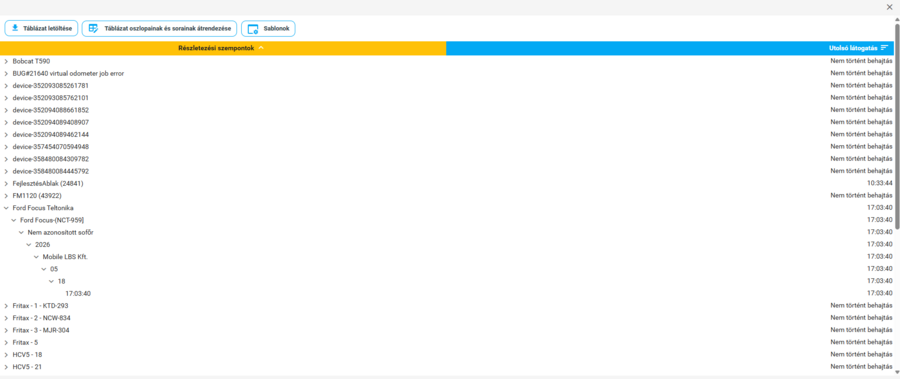
Task: Expand device-357454070594948
Action: pyautogui.click(x=6, y=146)
